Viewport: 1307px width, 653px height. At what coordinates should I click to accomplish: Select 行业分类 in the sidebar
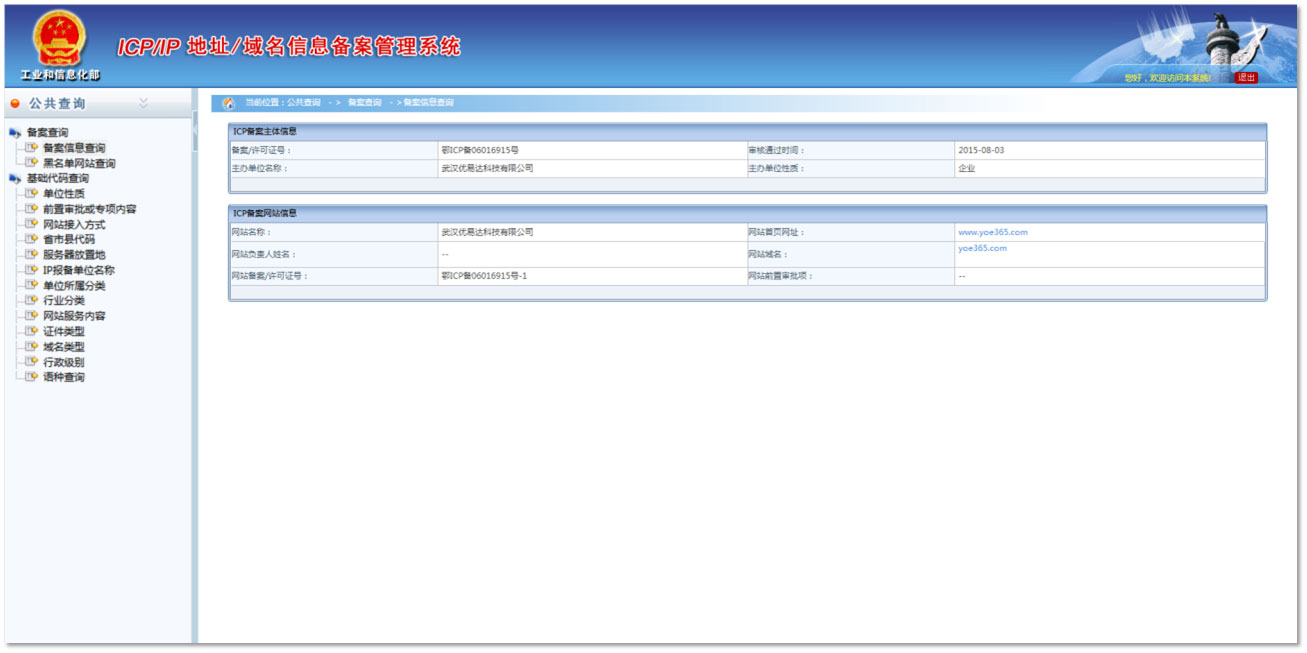tap(64, 301)
